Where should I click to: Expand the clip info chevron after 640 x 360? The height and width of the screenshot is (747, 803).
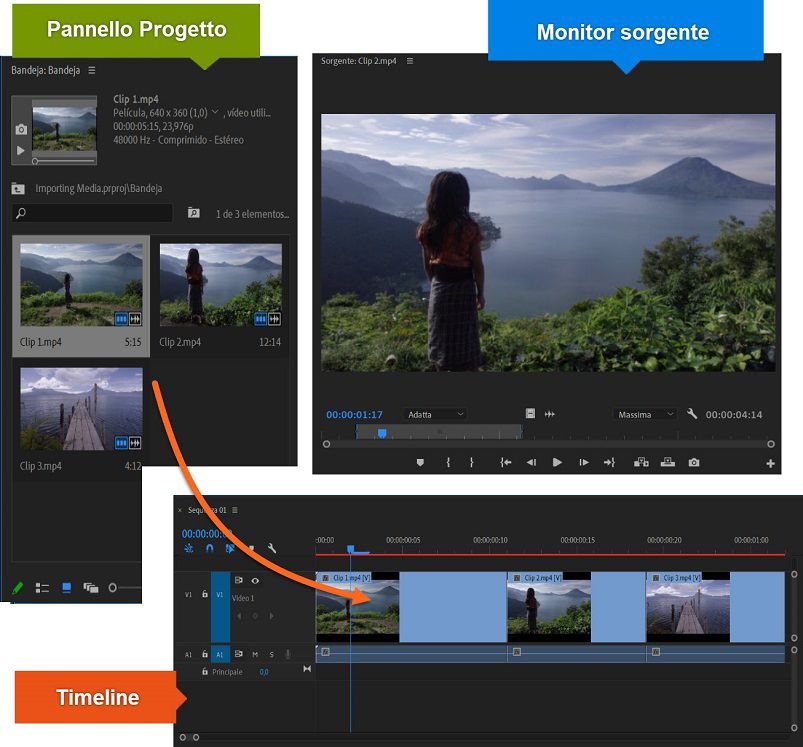tap(215, 112)
